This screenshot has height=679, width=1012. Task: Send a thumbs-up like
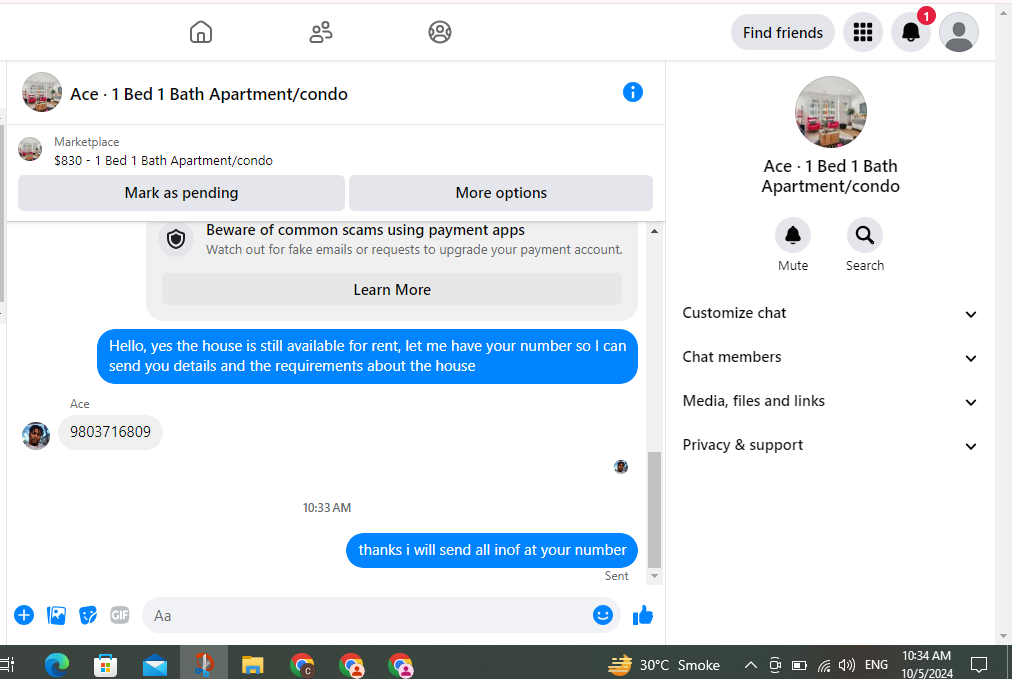click(x=642, y=616)
